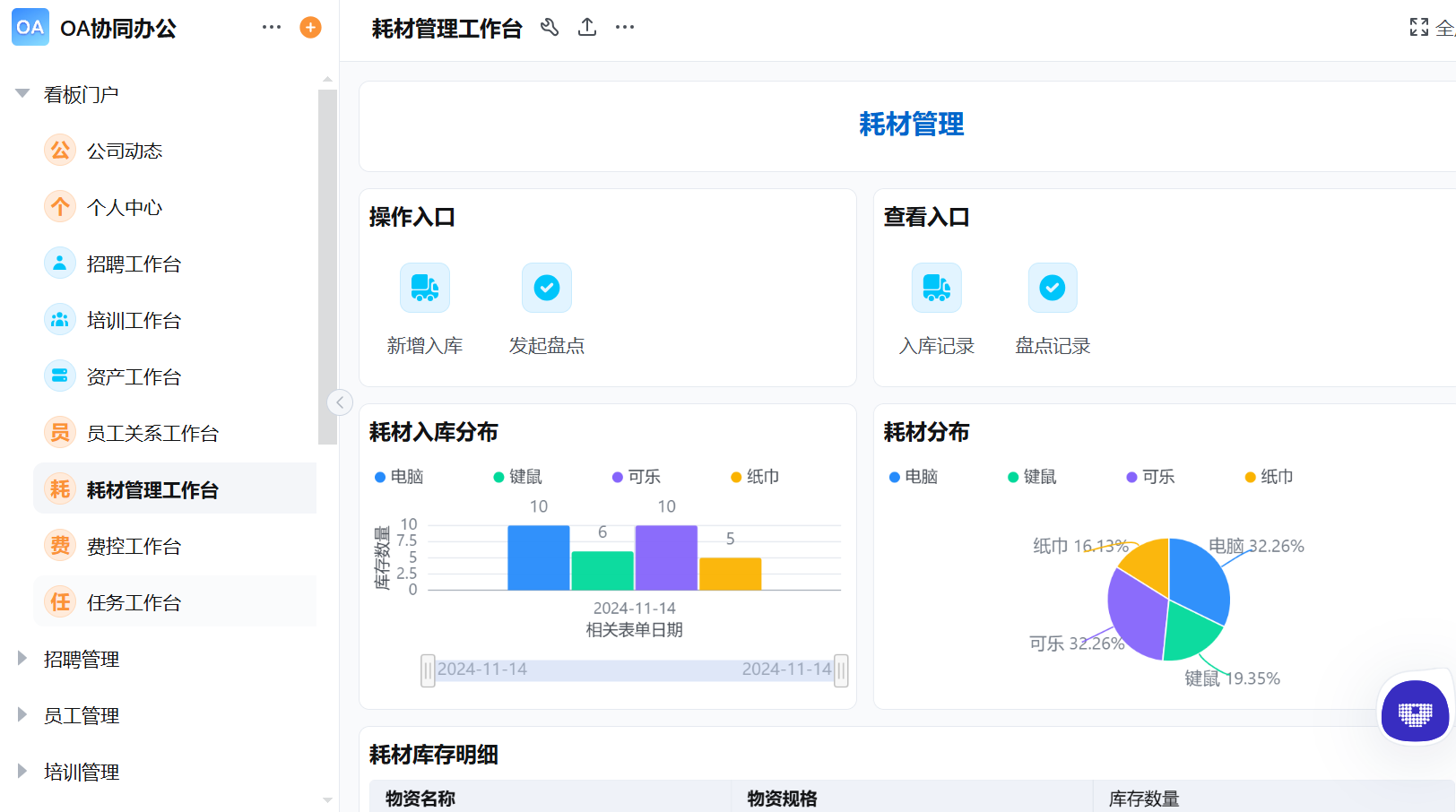Enter fullscreen with the 全屏 icon
1456x812 pixels.
(1417, 27)
